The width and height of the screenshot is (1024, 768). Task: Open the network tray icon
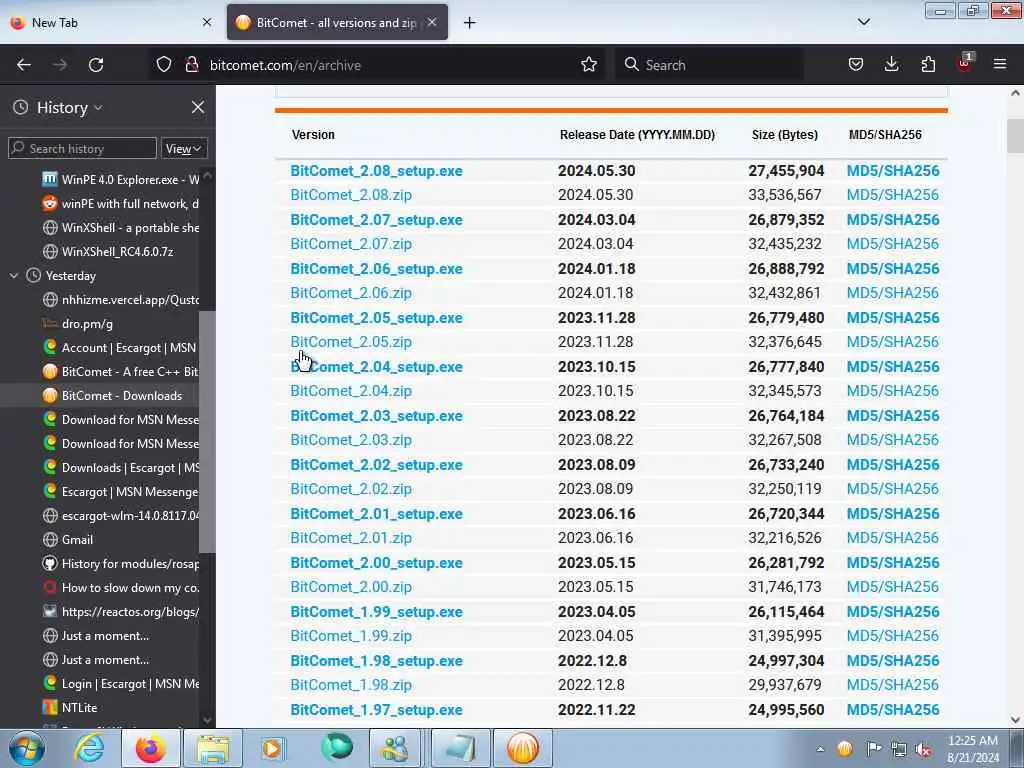899,750
